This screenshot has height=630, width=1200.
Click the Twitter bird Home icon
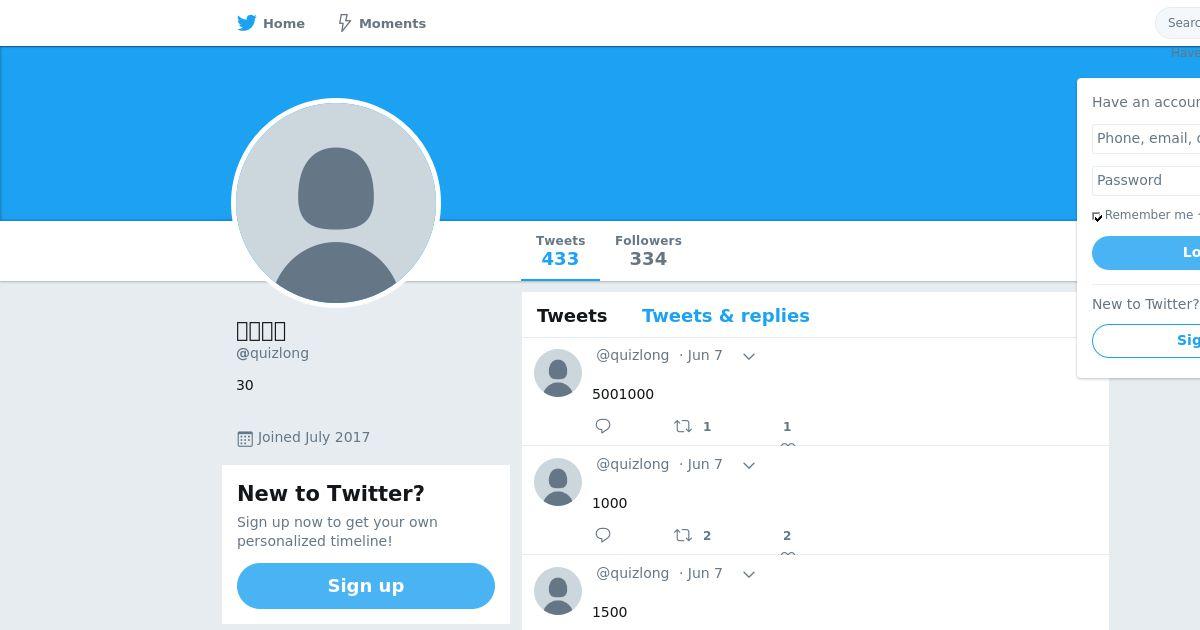247,23
